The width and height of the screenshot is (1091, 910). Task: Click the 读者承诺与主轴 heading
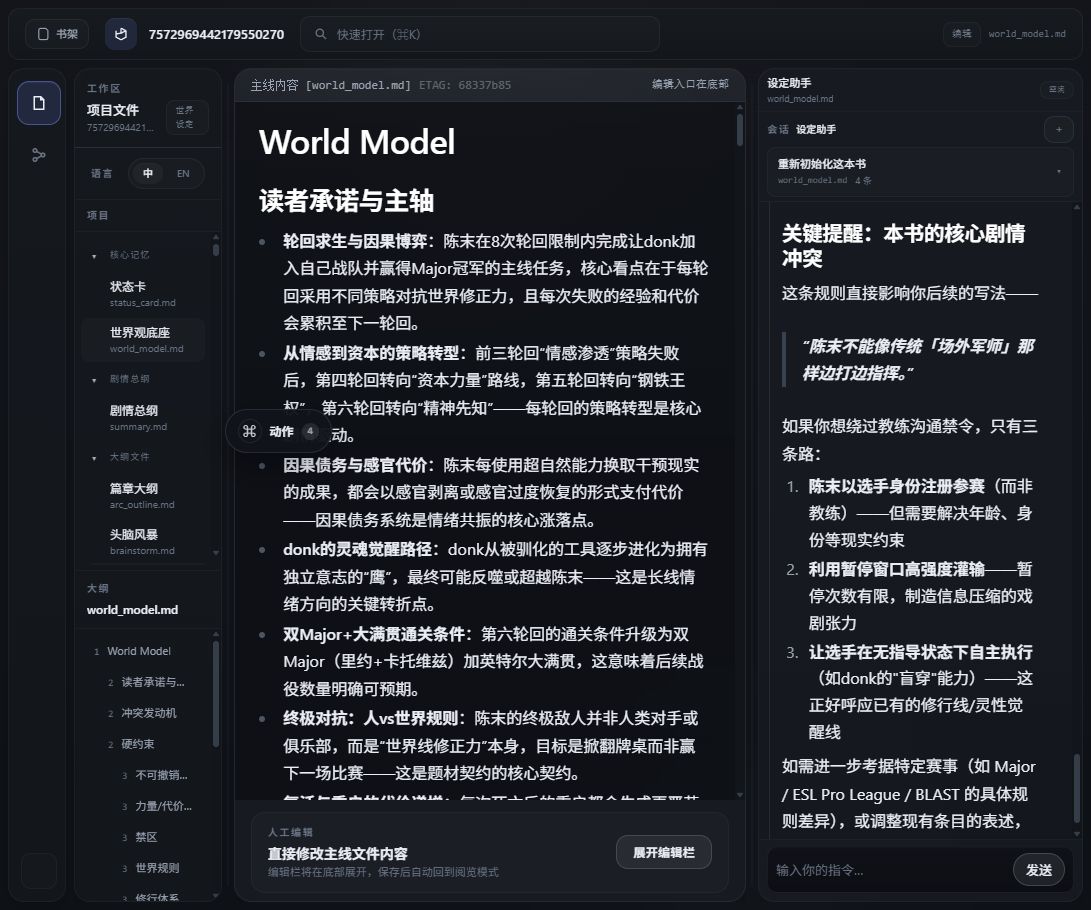pyautogui.click(x=347, y=201)
